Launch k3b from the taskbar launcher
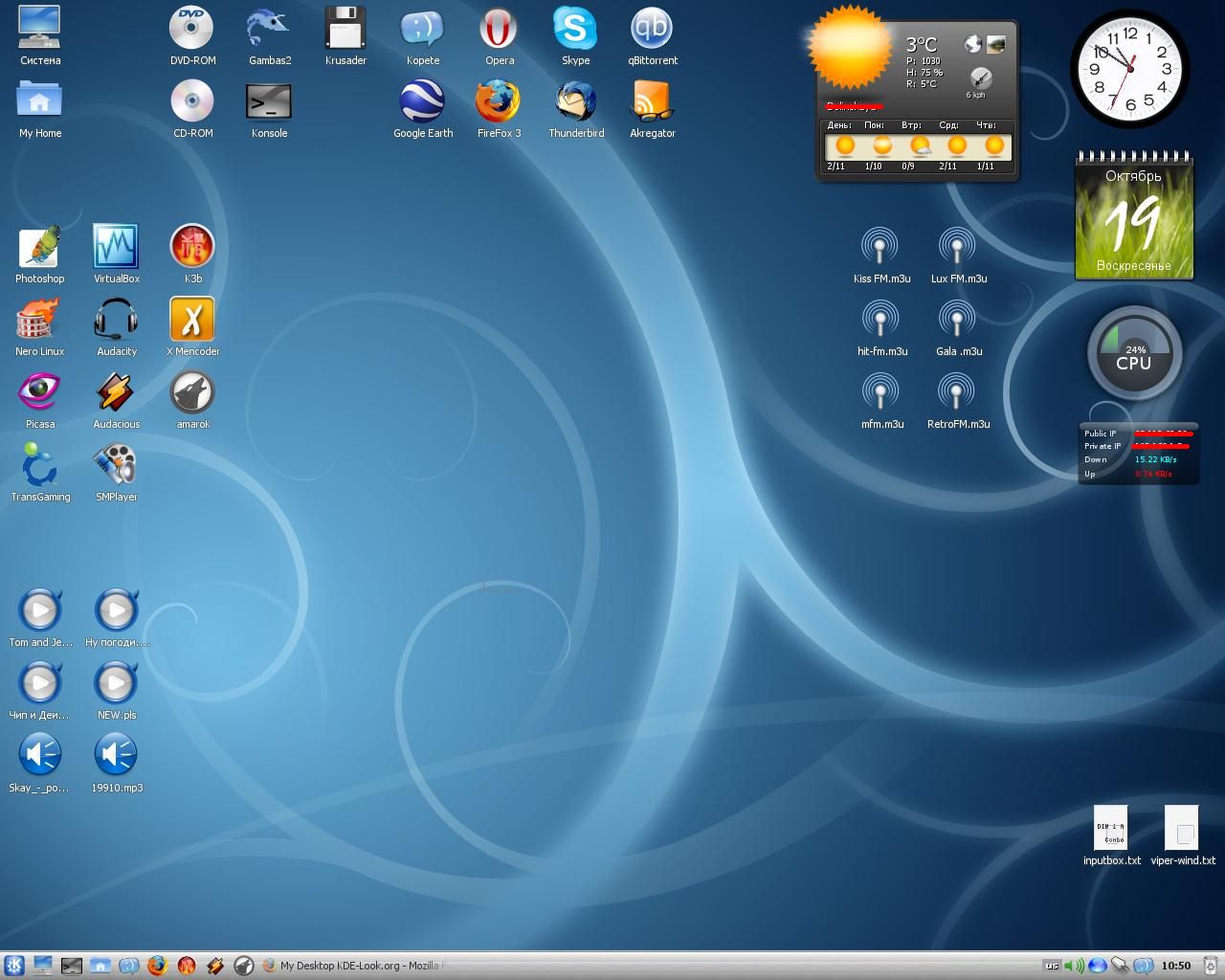Viewport: 1225px width, 980px height. (x=186, y=966)
